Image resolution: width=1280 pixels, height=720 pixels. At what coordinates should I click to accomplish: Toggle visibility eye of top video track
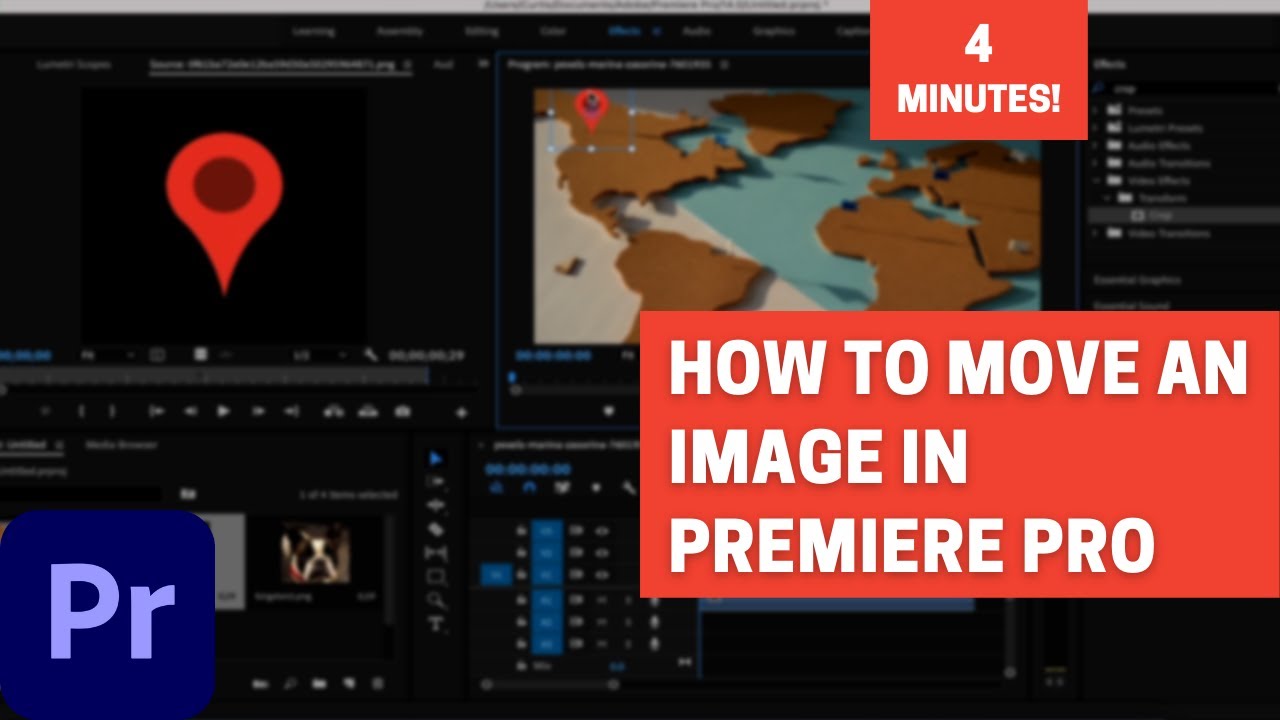tap(602, 530)
